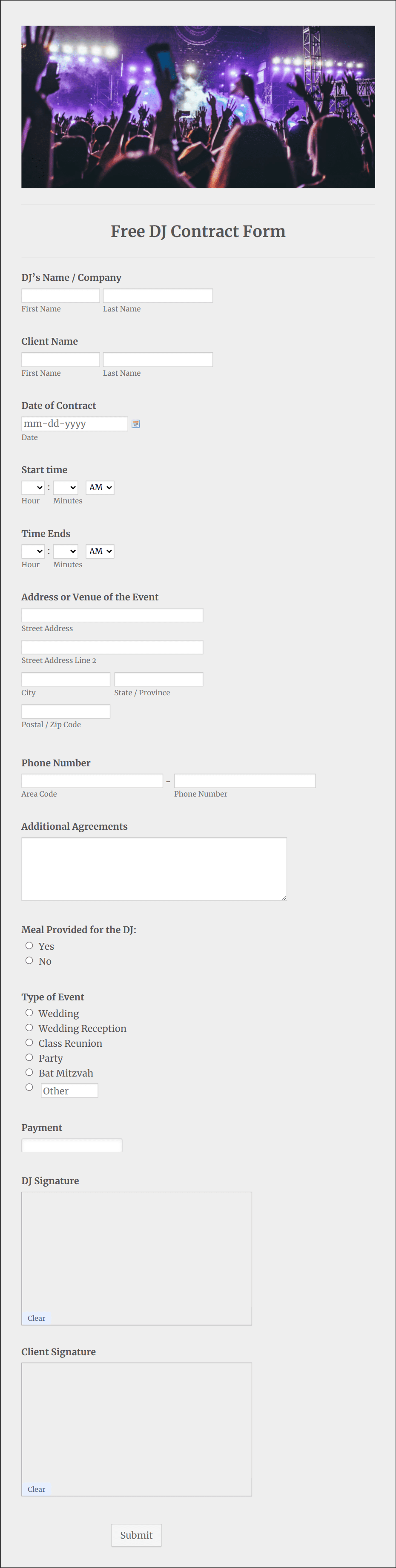The width and height of the screenshot is (396, 1568).
Task: Click the Area Code field
Action: pyautogui.click(x=92, y=781)
